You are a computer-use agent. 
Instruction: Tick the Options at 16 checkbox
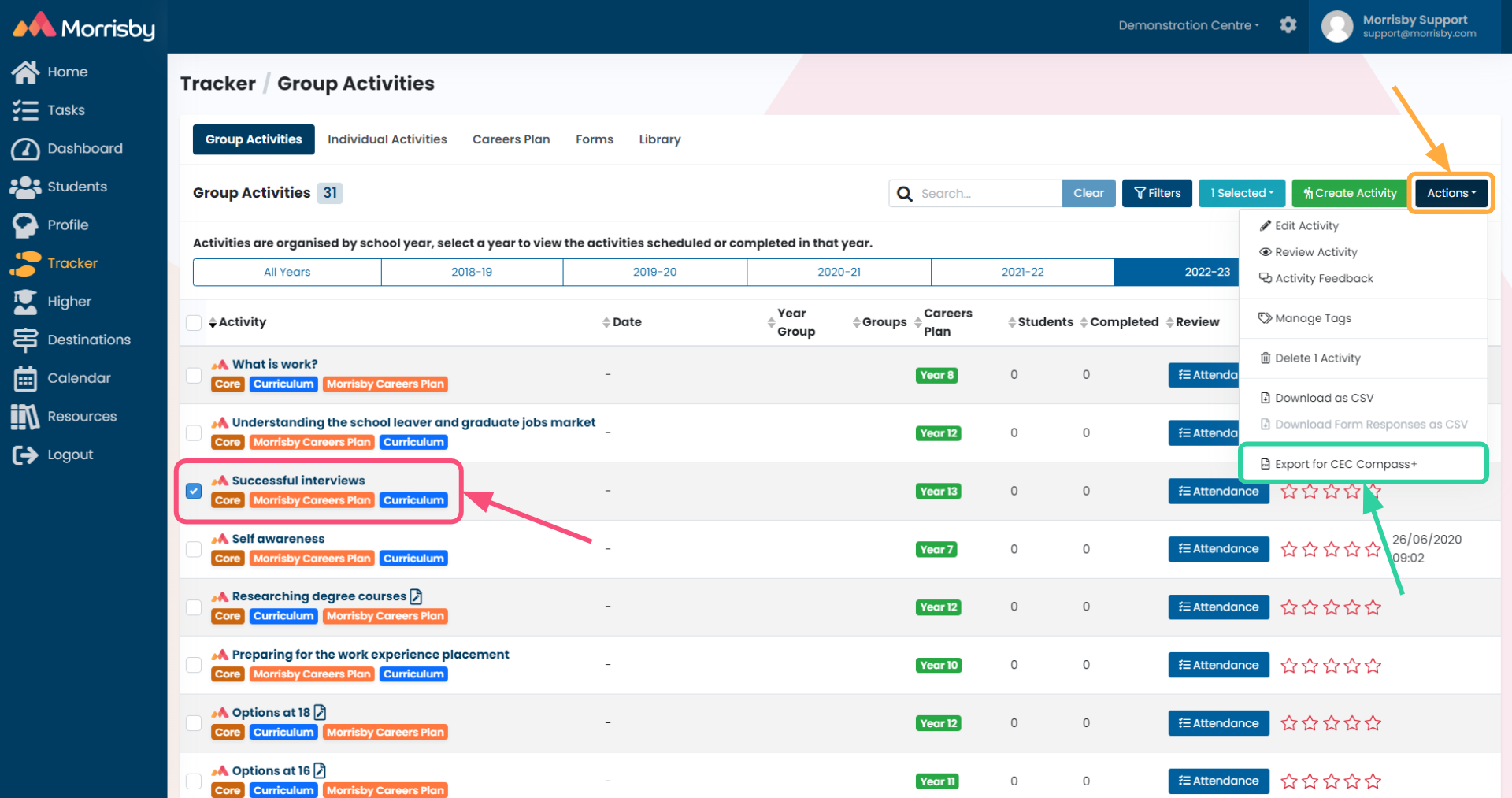[x=194, y=781]
